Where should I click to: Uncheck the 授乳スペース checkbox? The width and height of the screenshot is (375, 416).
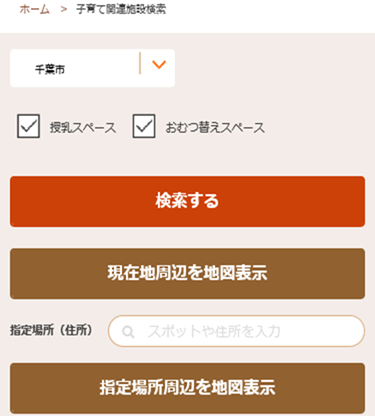pos(29,126)
